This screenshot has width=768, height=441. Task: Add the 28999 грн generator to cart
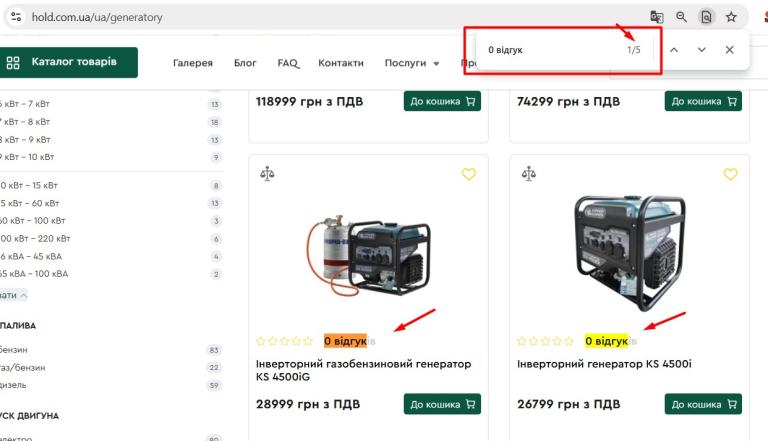click(442, 404)
